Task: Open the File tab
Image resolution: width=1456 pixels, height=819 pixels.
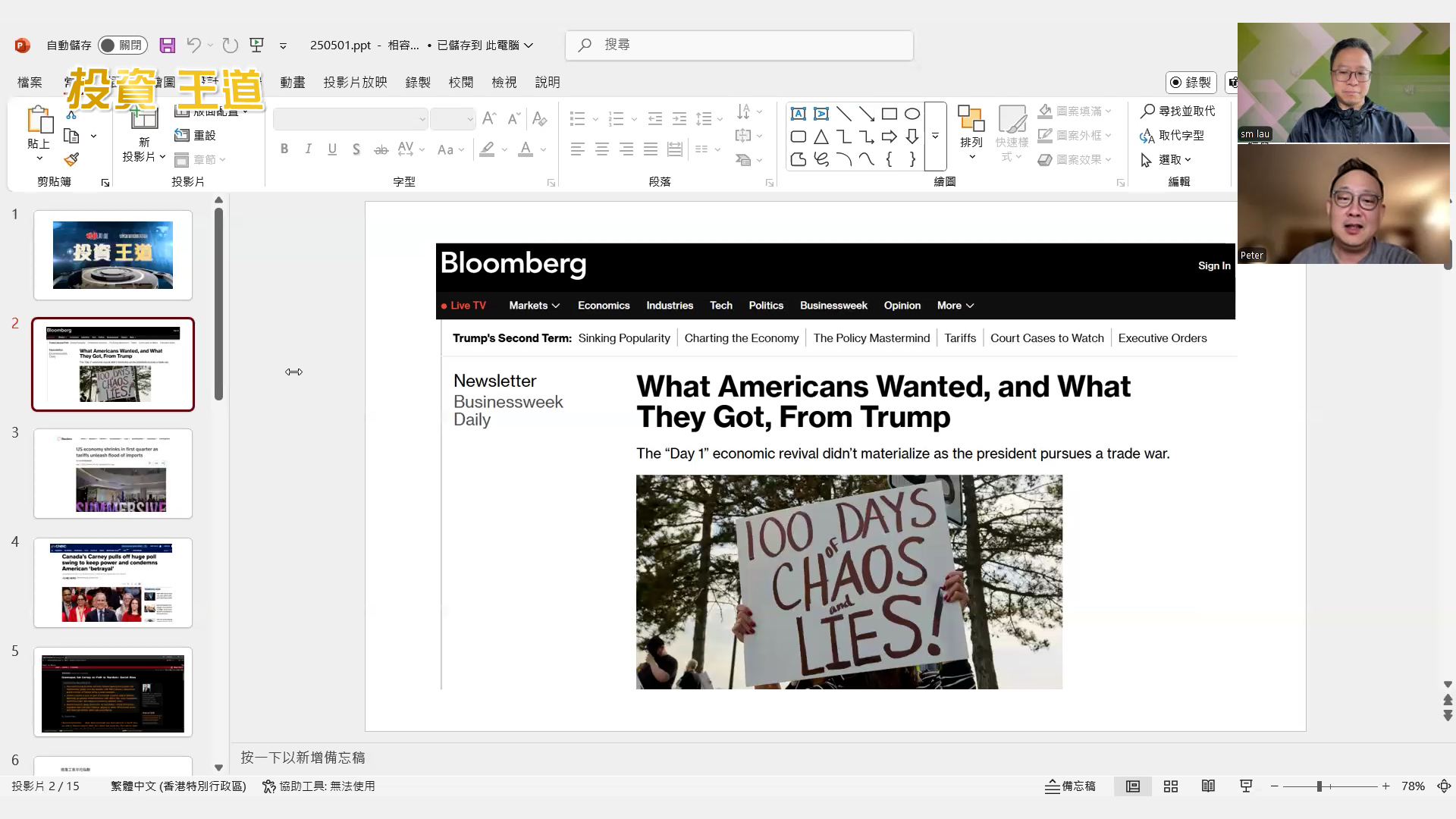Action: (x=30, y=82)
